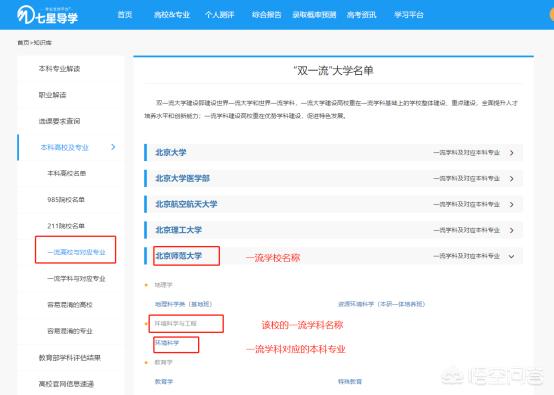Select 本科专业解读 in the sidebar
The width and height of the screenshot is (554, 395).
click(59, 69)
